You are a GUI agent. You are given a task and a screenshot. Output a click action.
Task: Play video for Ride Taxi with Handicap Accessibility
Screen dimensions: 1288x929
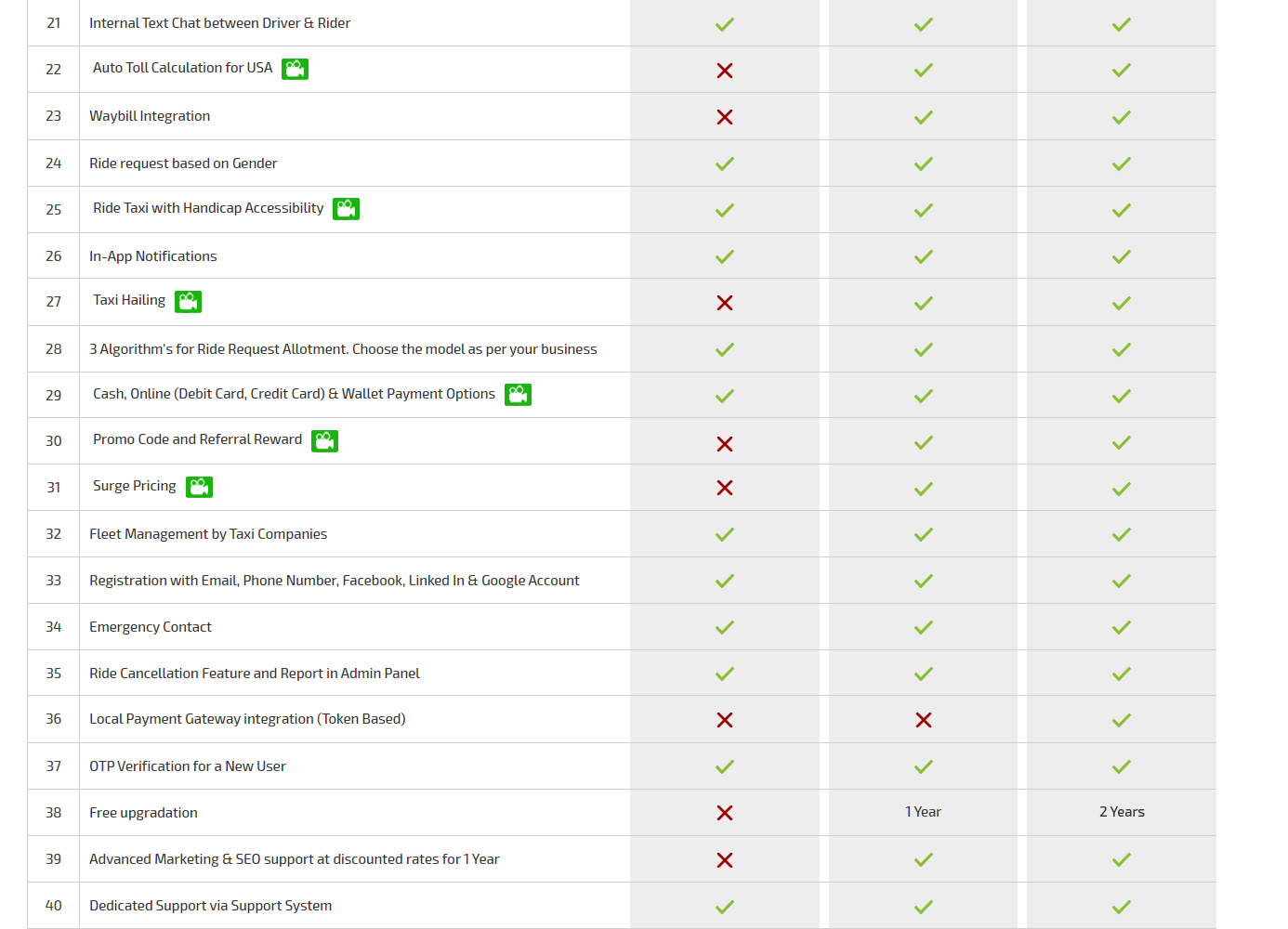tap(347, 209)
